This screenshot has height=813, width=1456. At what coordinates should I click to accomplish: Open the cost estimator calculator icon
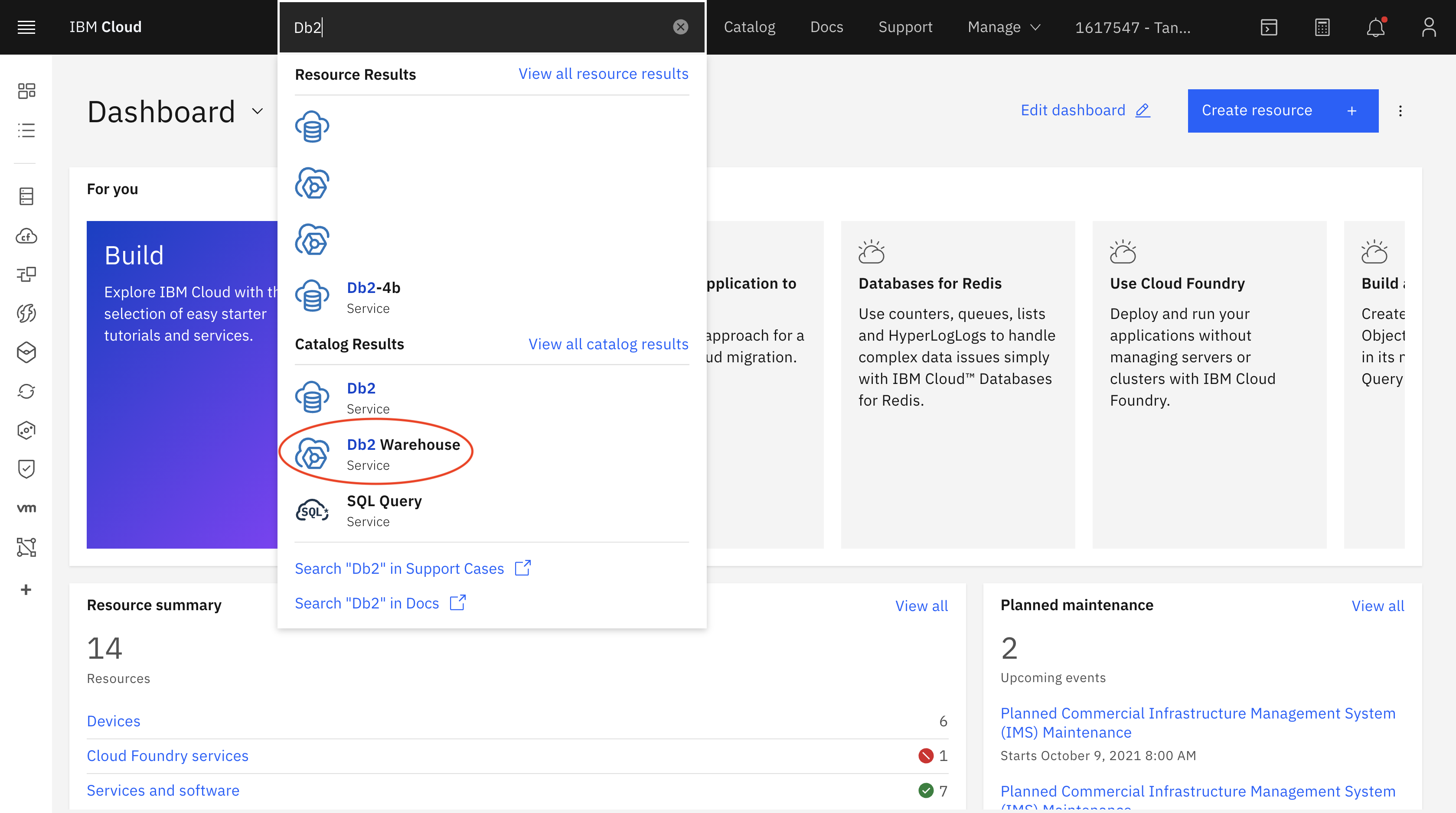(x=1322, y=27)
